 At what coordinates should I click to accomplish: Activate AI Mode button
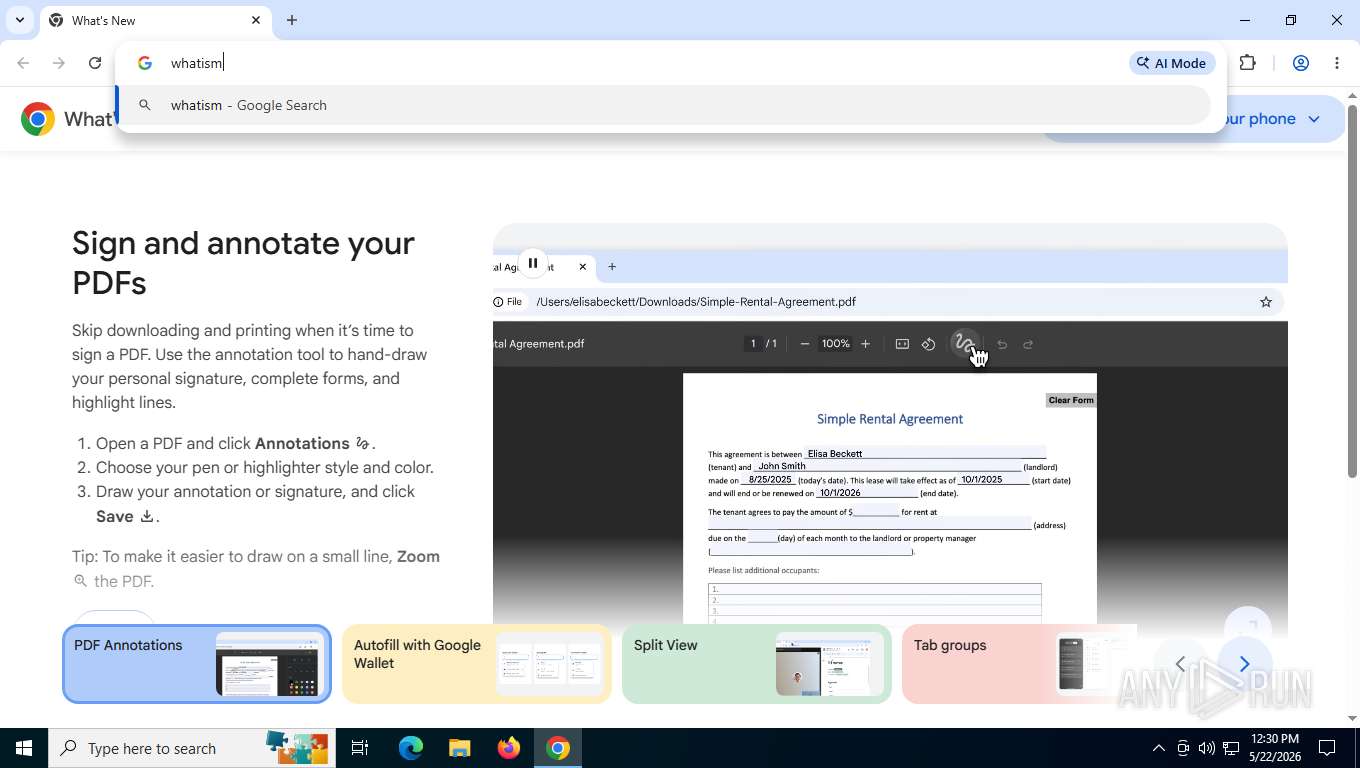(1172, 63)
